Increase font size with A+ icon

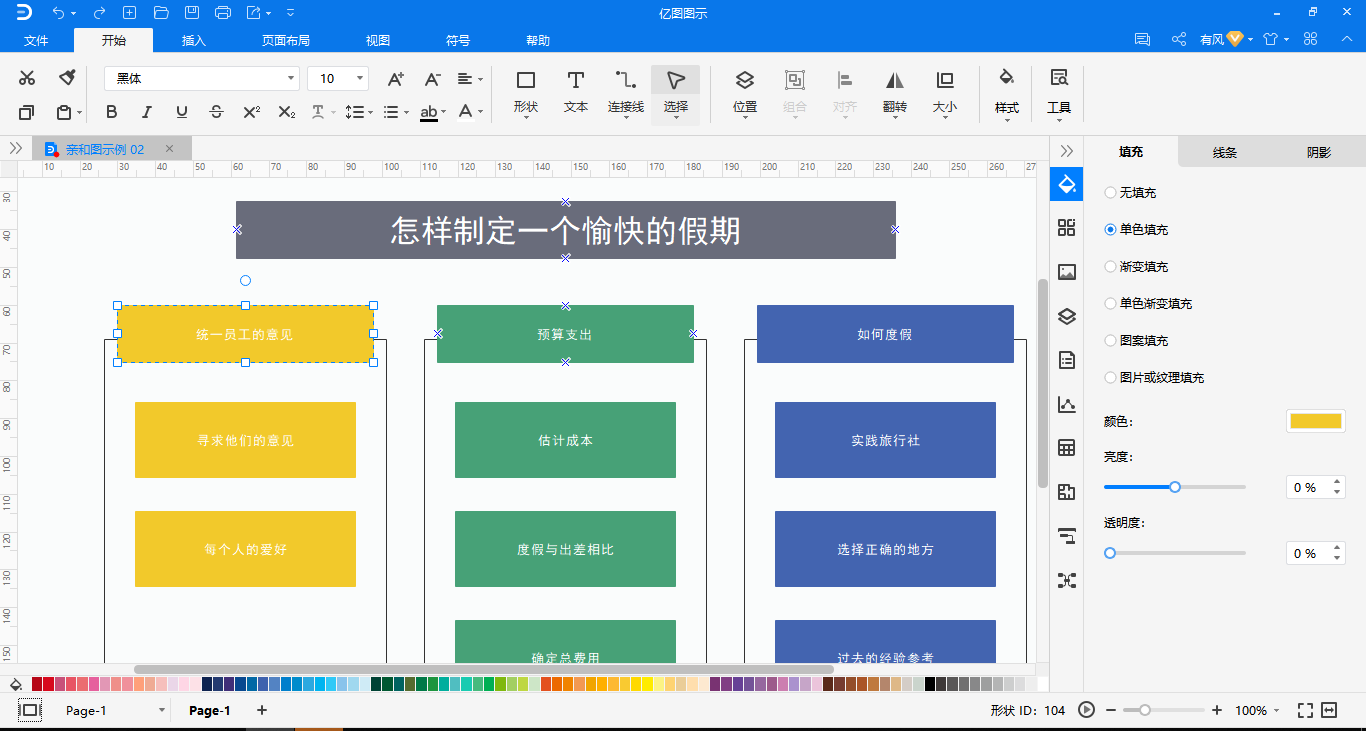[395, 78]
